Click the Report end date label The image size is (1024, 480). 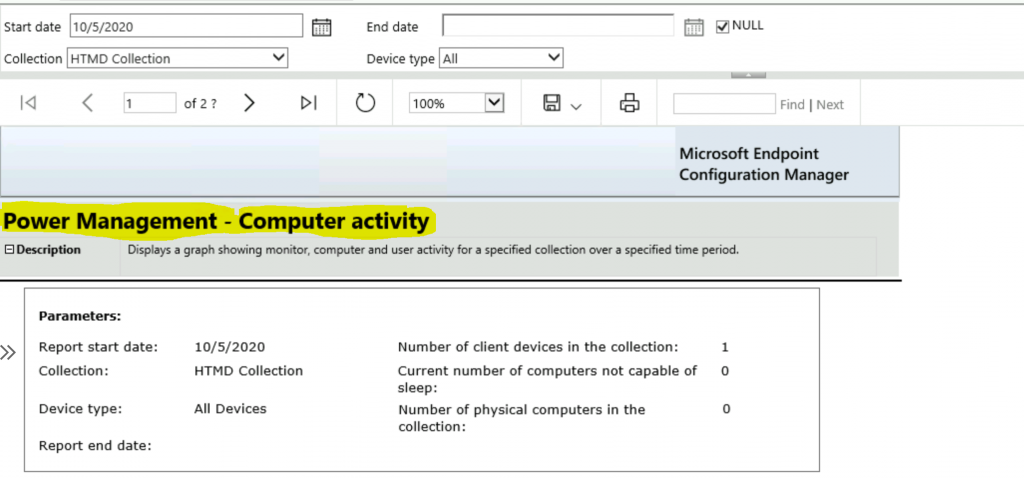[x=95, y=446]
